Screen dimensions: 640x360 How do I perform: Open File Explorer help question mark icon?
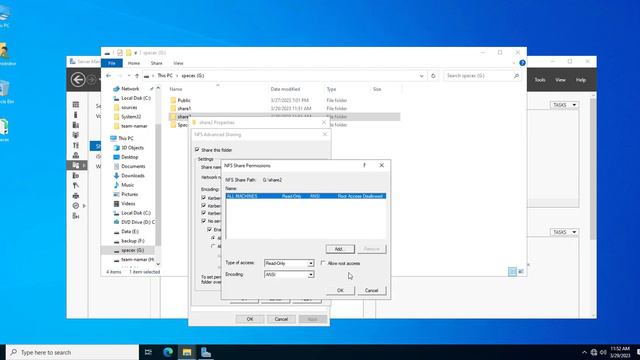click(522, 63)
